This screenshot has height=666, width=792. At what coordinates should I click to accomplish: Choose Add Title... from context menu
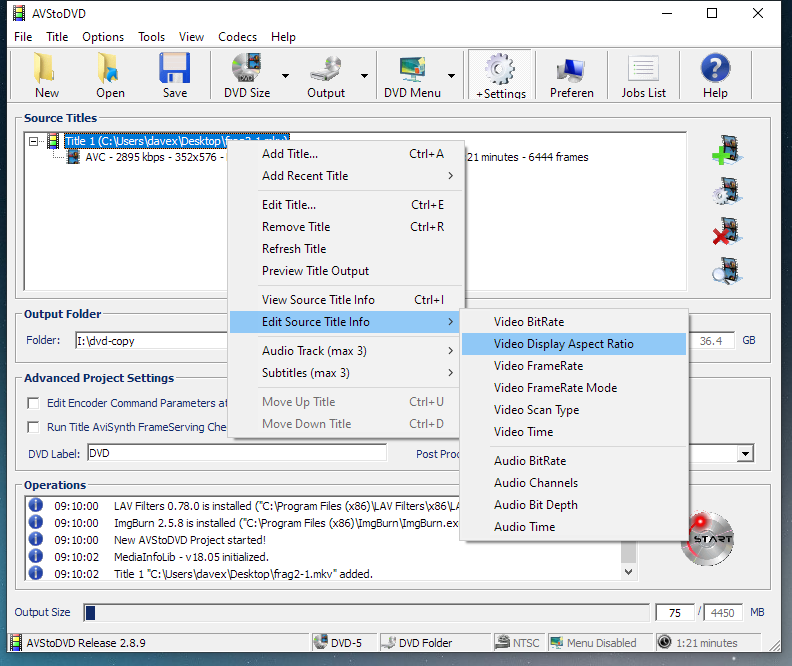coord(344,154)
